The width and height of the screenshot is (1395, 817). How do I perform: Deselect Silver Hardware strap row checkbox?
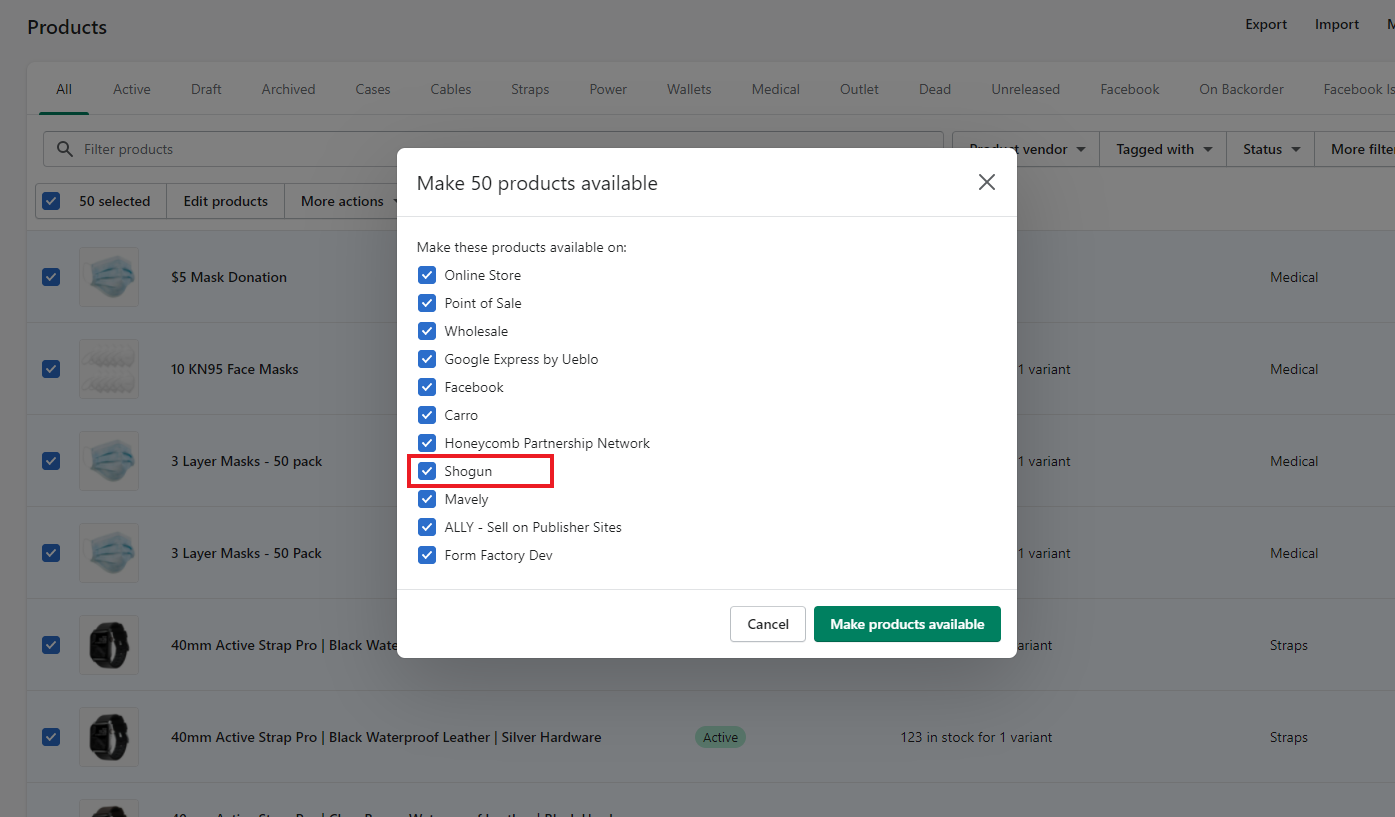(x=51, y=737)
